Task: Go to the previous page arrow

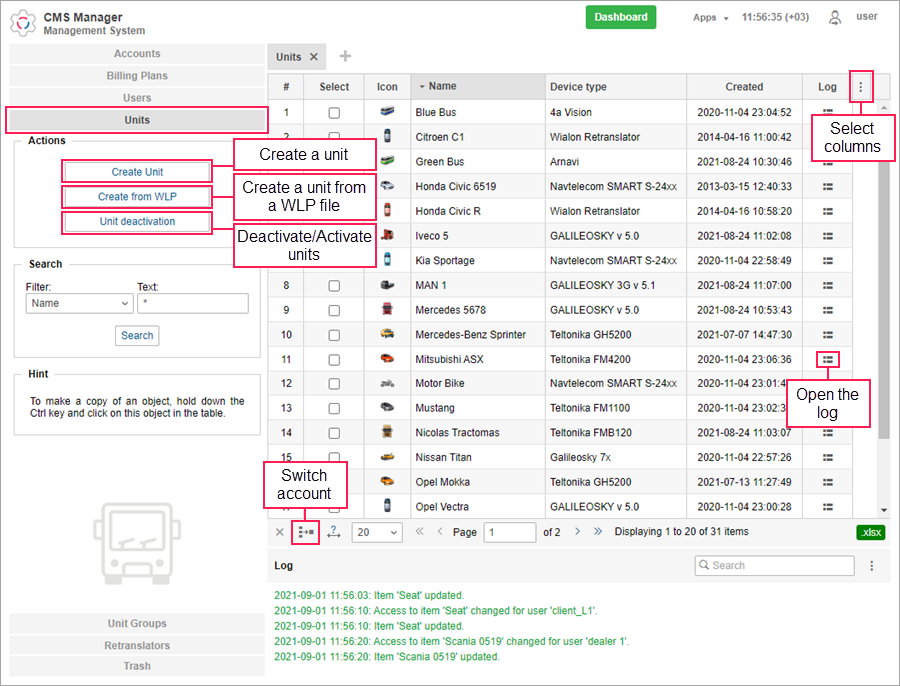Action: coord(440,532)
